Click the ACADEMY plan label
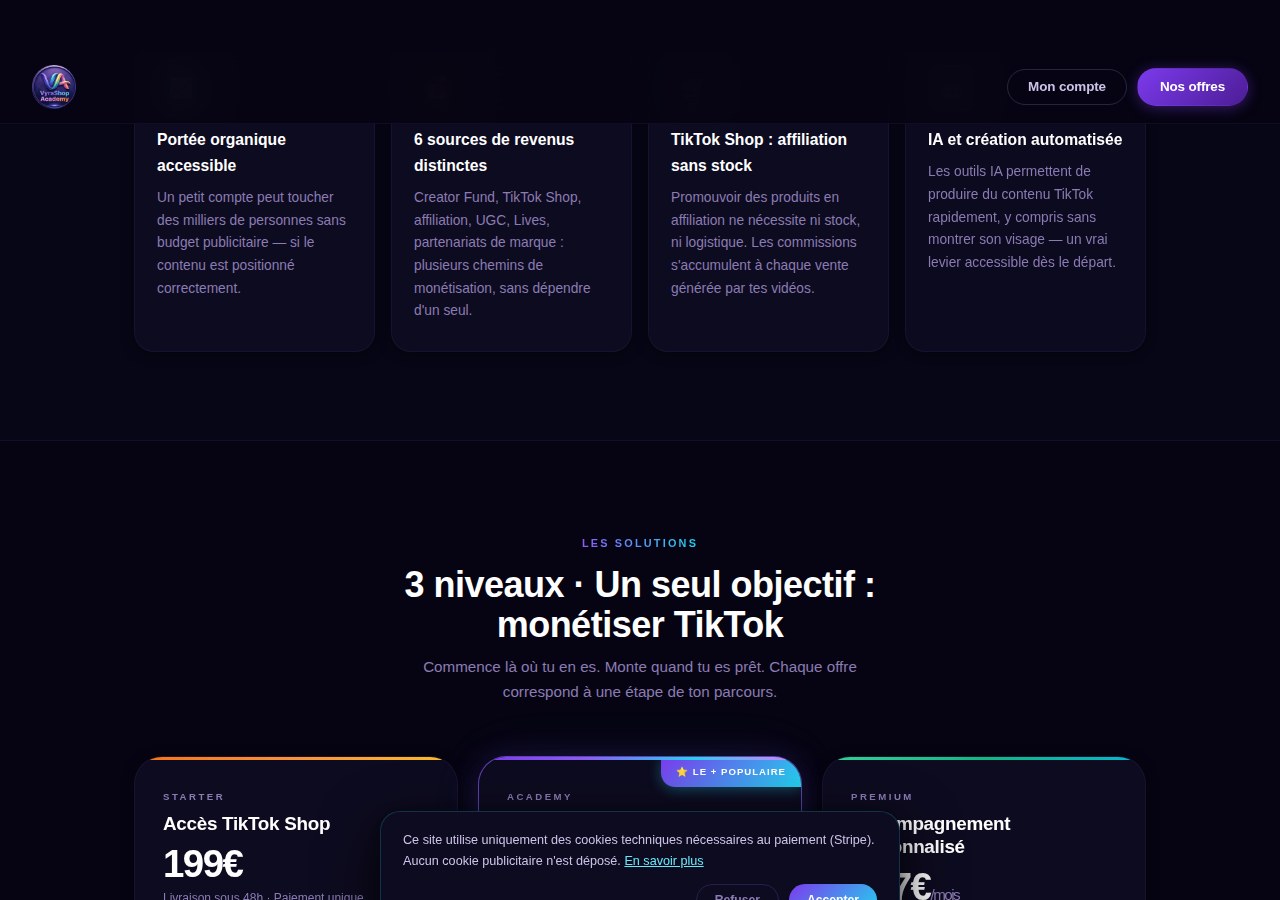 tap(539, 797)
